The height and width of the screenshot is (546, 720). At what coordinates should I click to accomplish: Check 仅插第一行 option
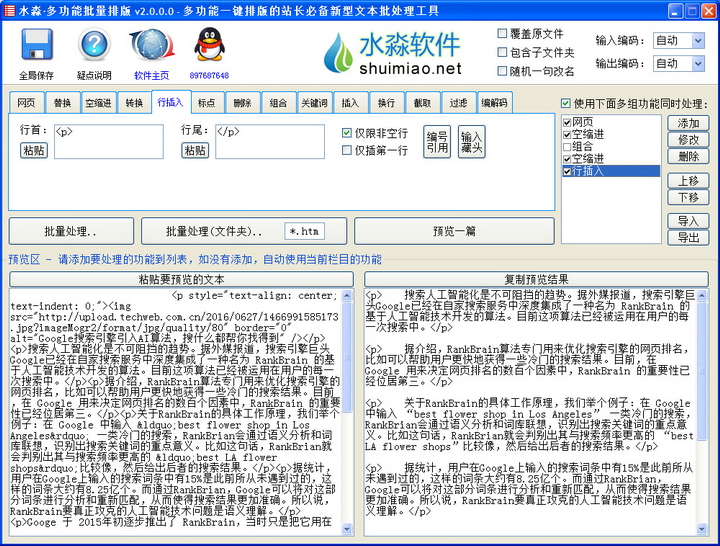click(x=347, y=150)
